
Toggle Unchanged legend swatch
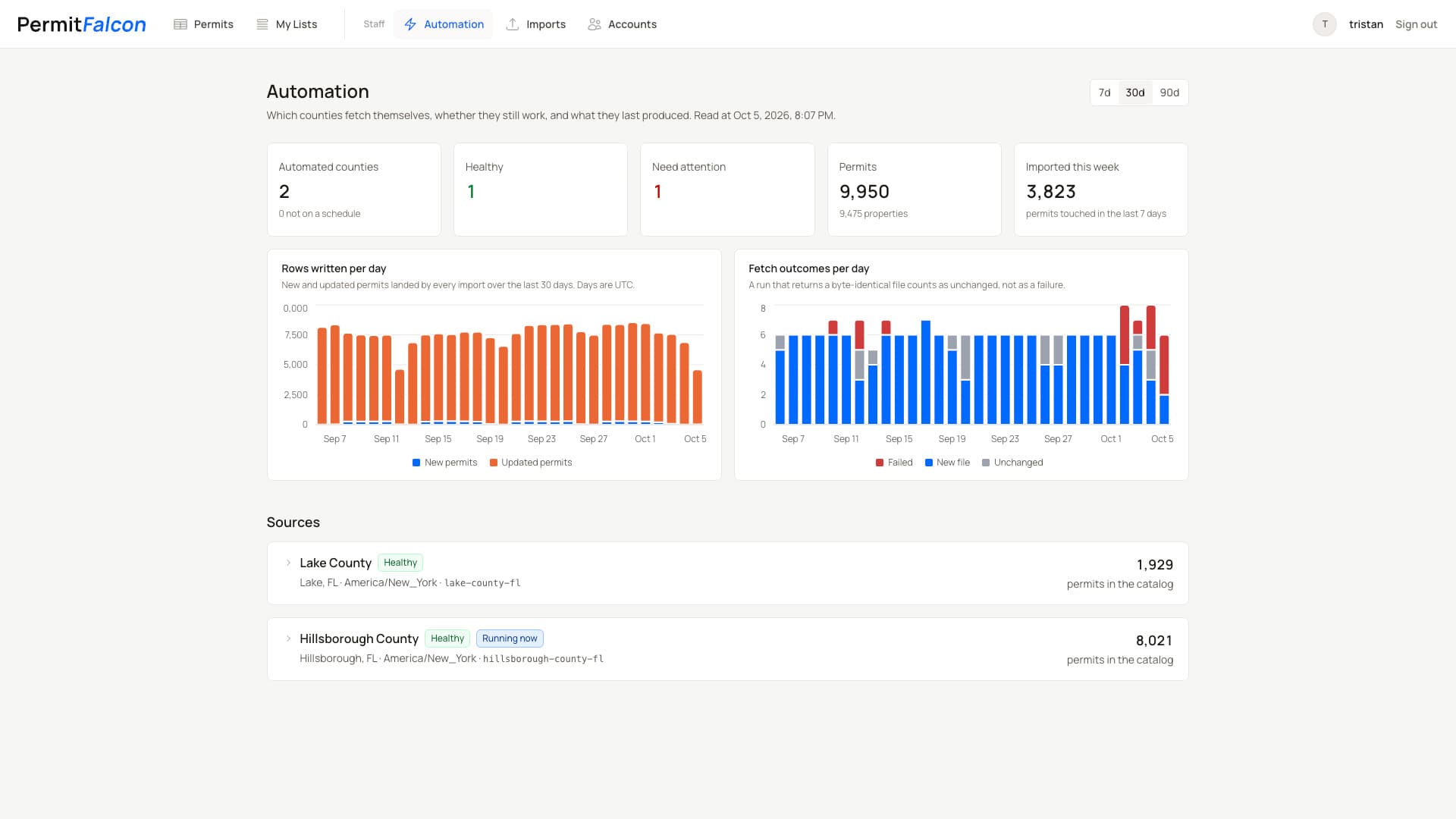(x=986, y=463)
